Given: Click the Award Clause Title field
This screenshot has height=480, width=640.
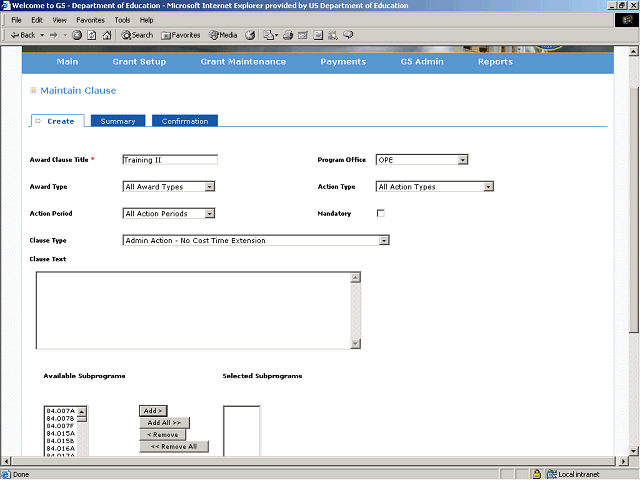Looking at the screenshot, I should 170,160.
